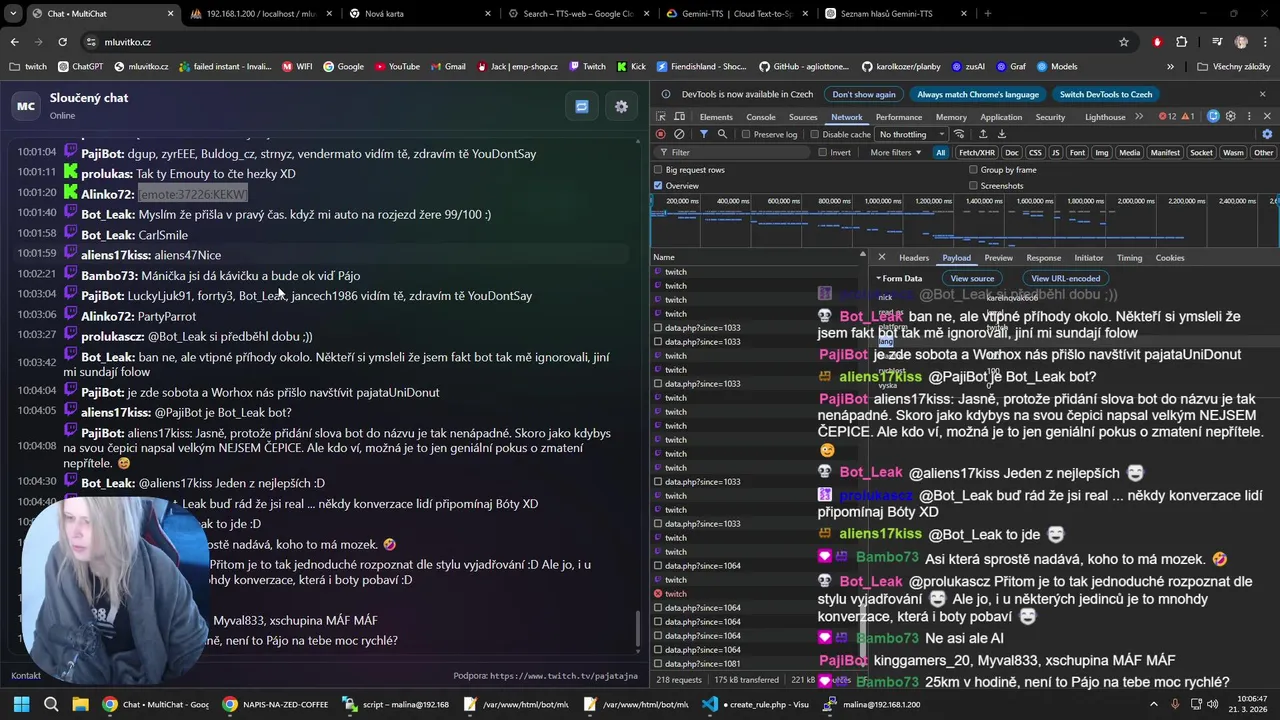Toggle the network filter funnel icon
This screenshot has height=720, width=1280.
tap(704, 134)
